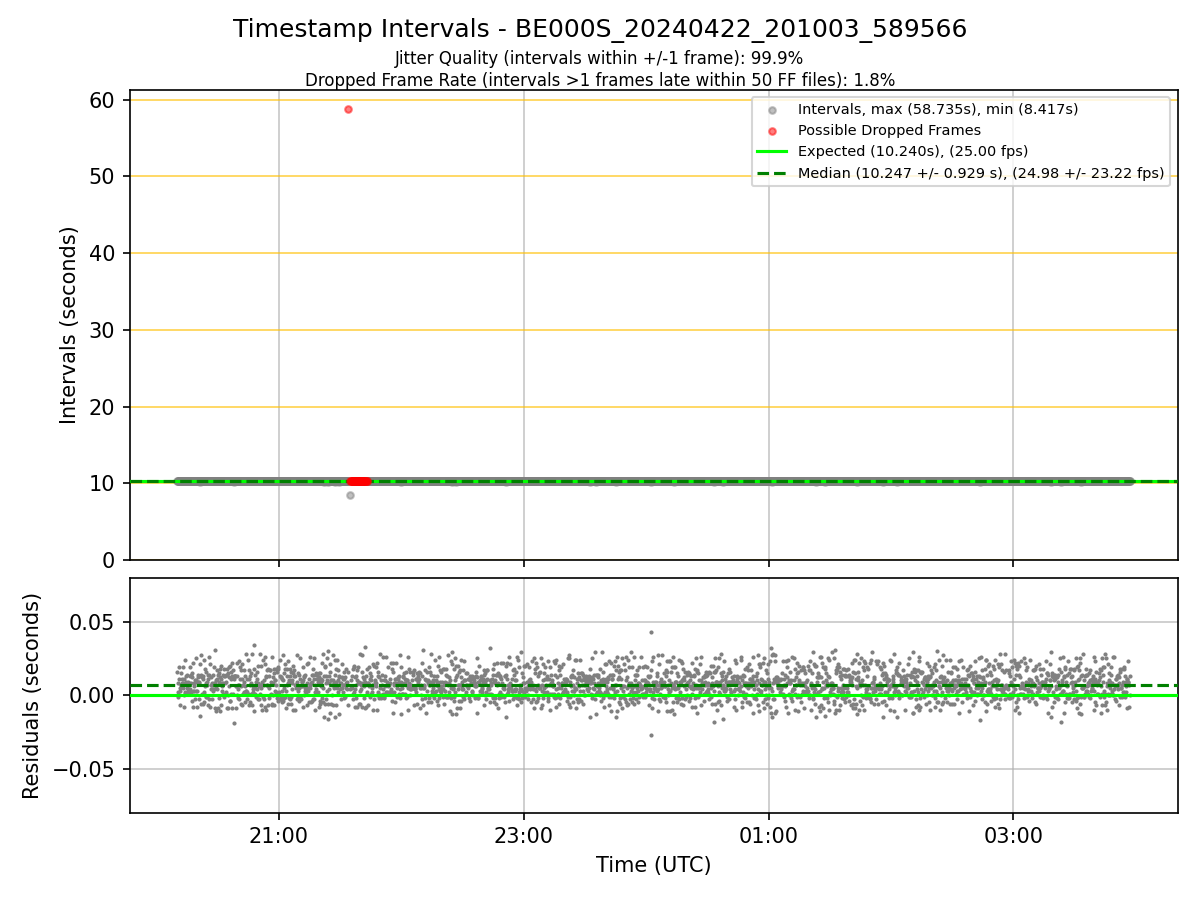
Task: Click legend entry 'Possible Dropped Frames'
Action: (889, 130)
